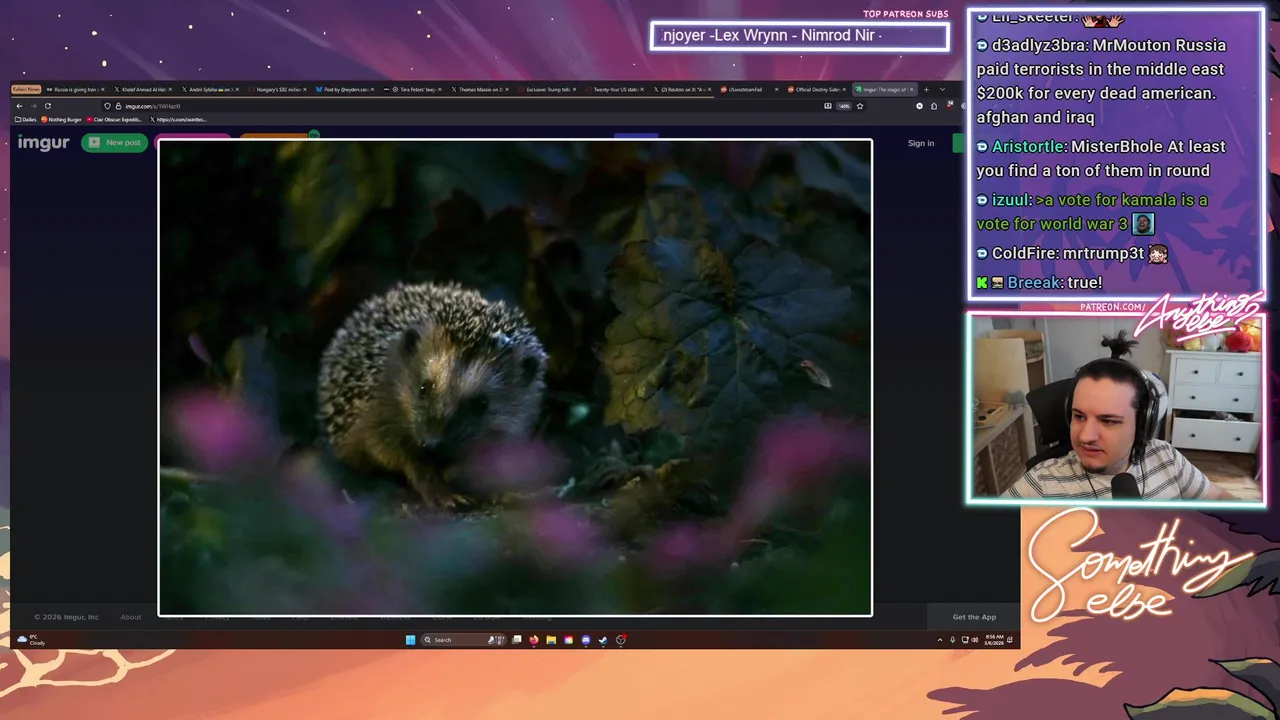
Task: Go back with the browser back arrow
Action: [19, 106]
